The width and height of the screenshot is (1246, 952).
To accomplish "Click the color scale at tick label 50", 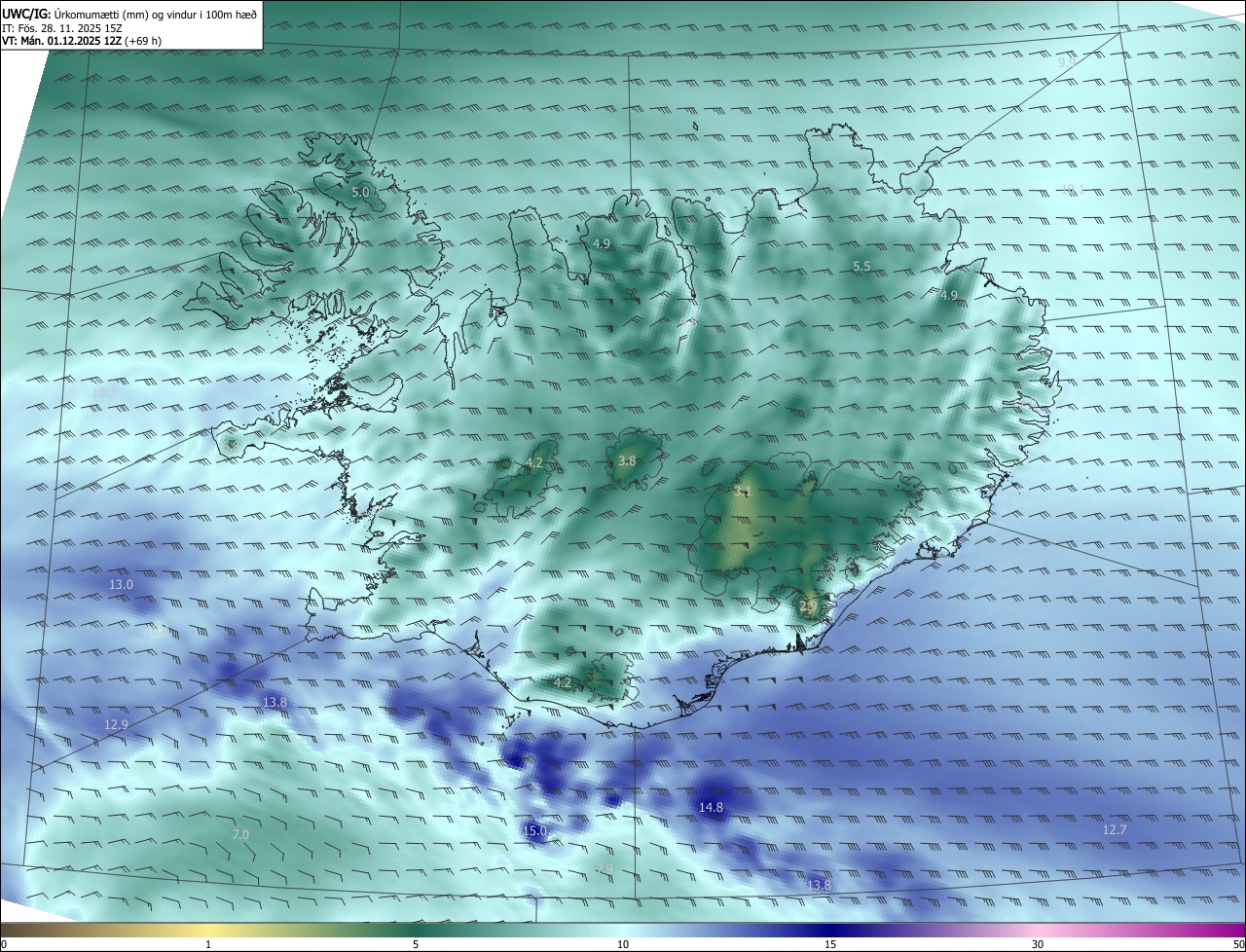I will 1238,944.
